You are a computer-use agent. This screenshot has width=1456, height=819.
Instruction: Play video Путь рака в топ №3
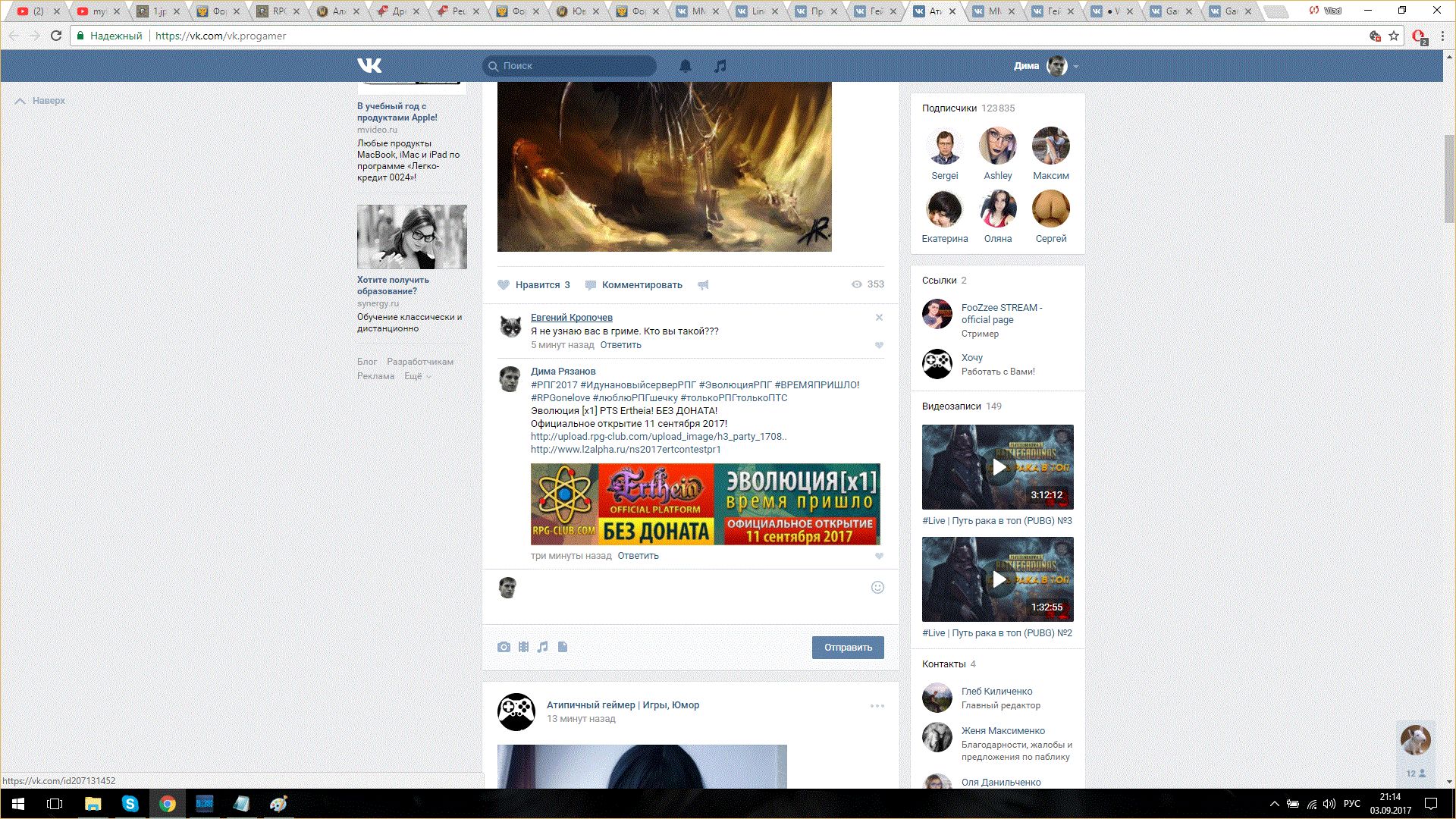[998, 467]
